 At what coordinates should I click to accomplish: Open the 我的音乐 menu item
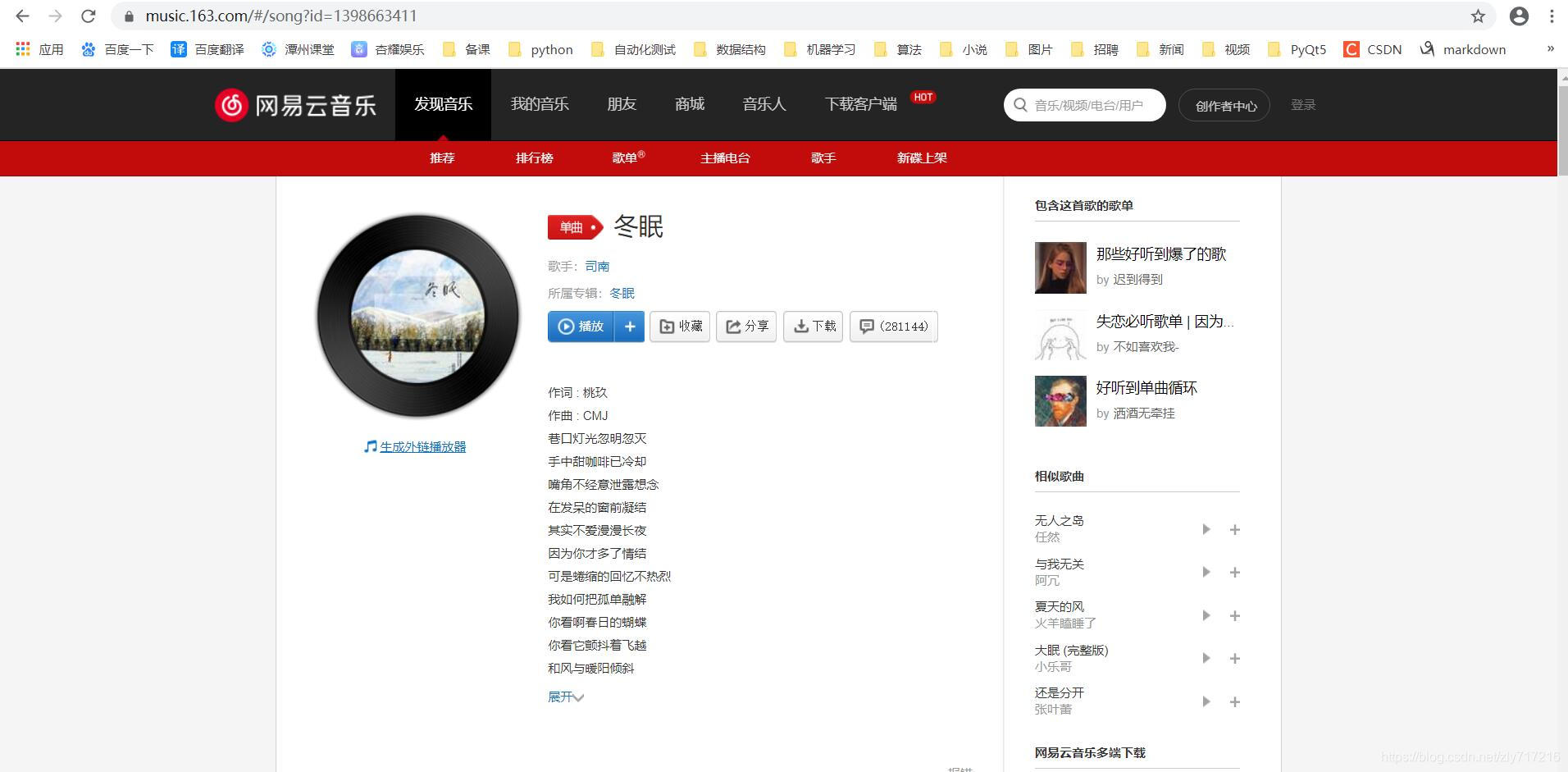(539, 104)
